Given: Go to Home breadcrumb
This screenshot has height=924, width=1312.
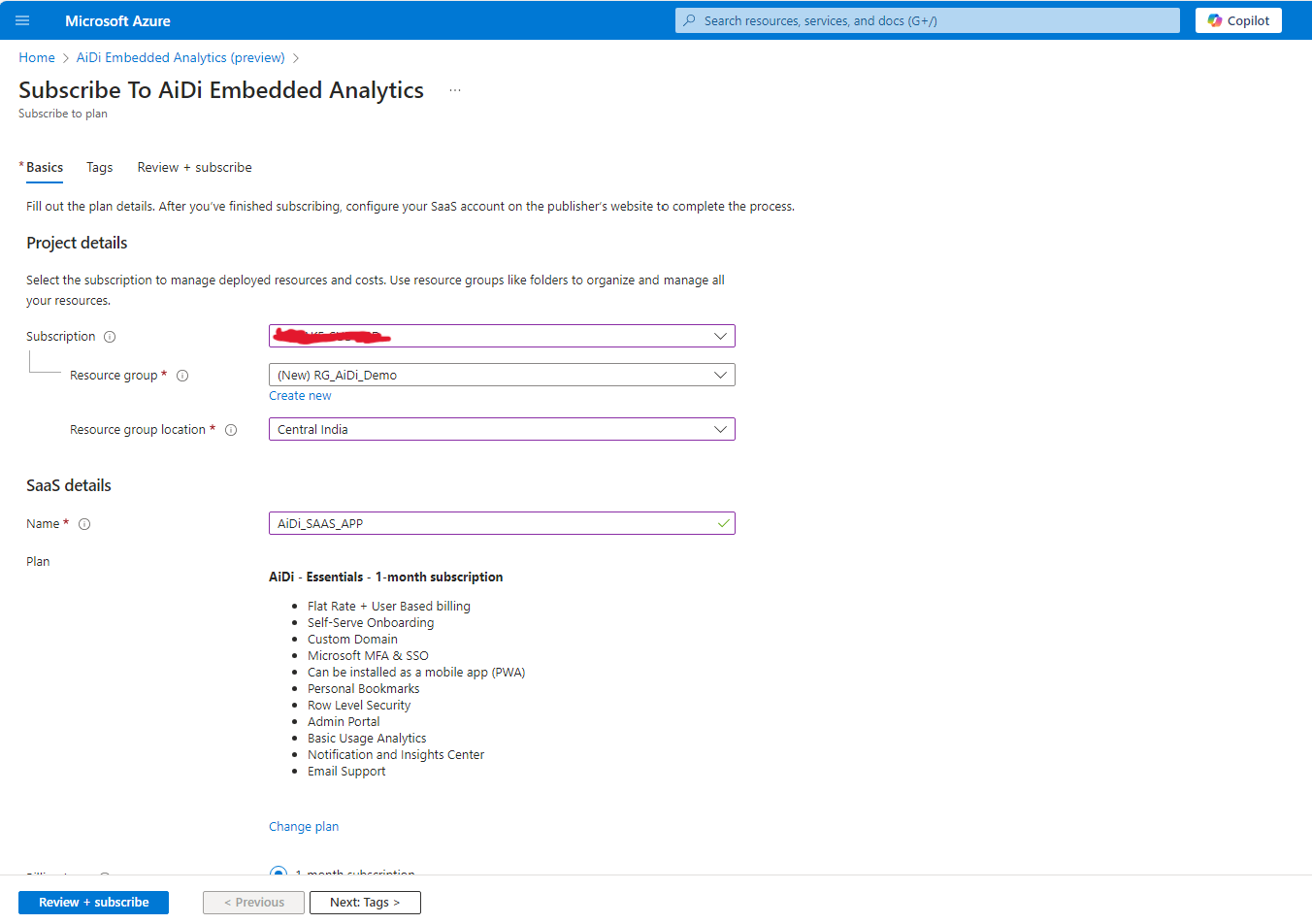Looking at the screenshot, I should [x=37, y=57].
